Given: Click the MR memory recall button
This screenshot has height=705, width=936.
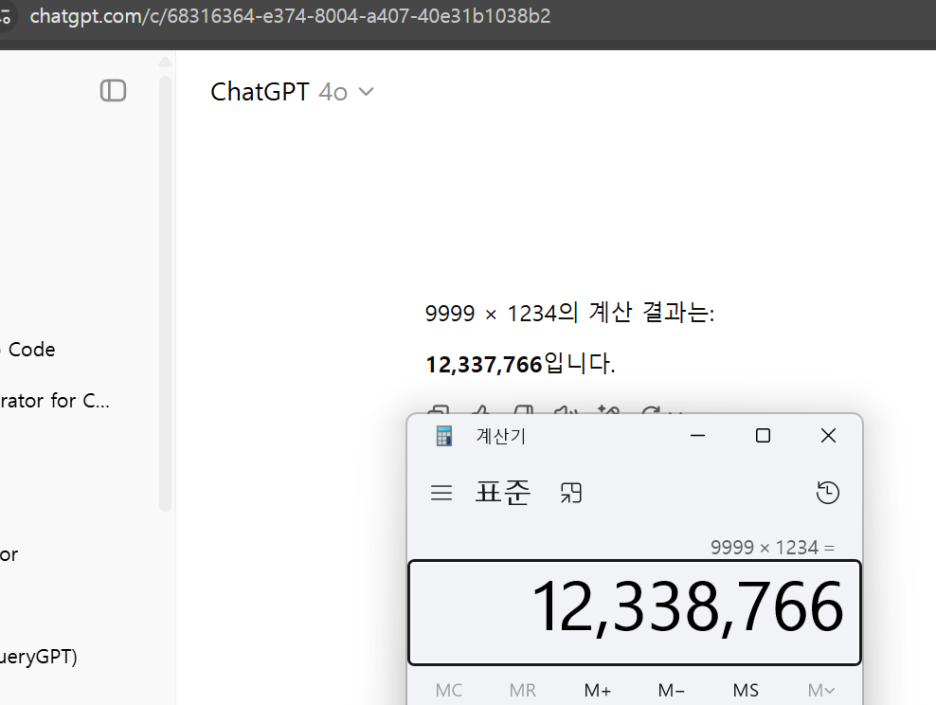Looking at the screenshot, I should pos(522,691).
